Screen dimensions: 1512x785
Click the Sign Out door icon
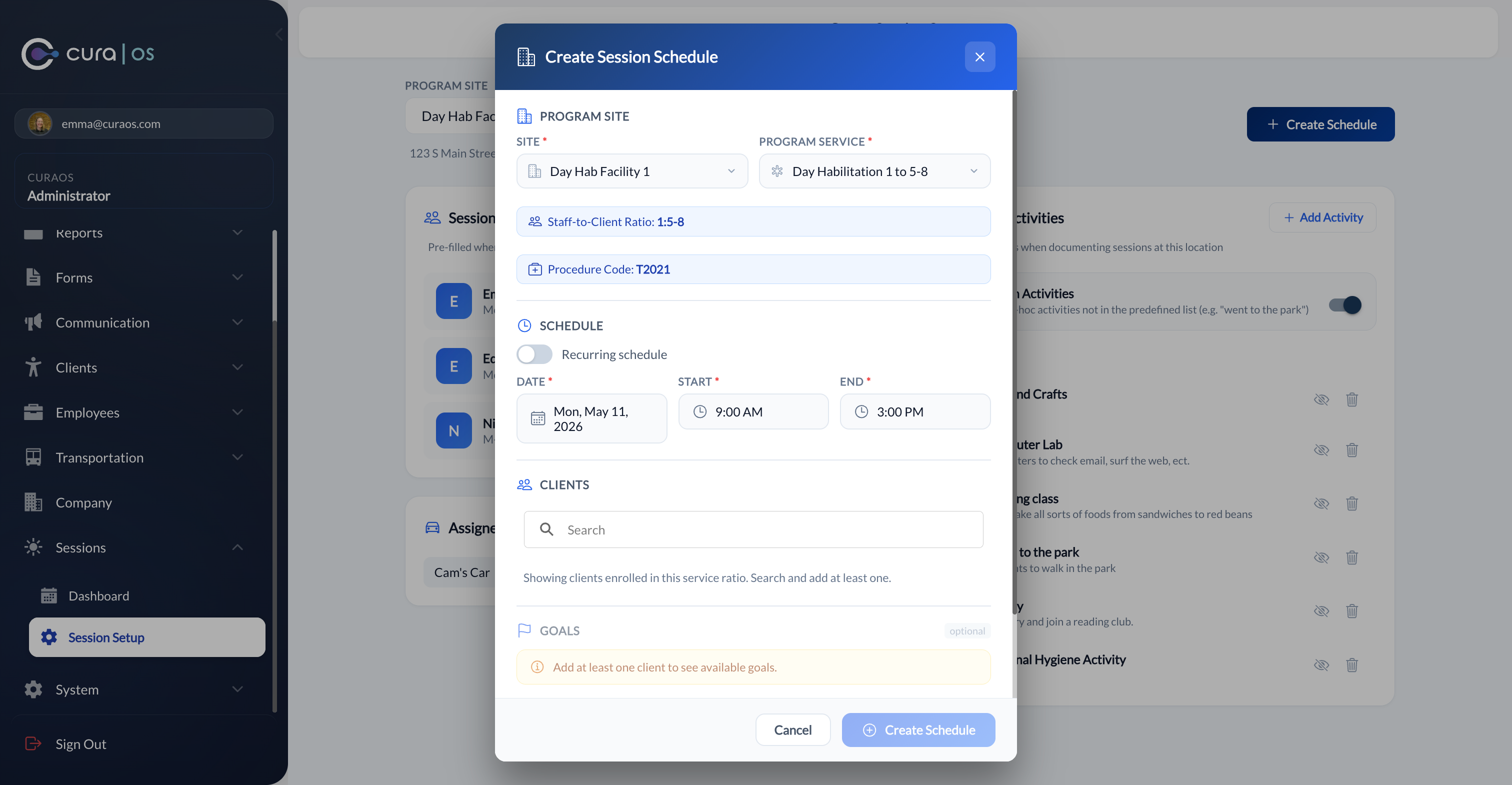tap(33, 744)
